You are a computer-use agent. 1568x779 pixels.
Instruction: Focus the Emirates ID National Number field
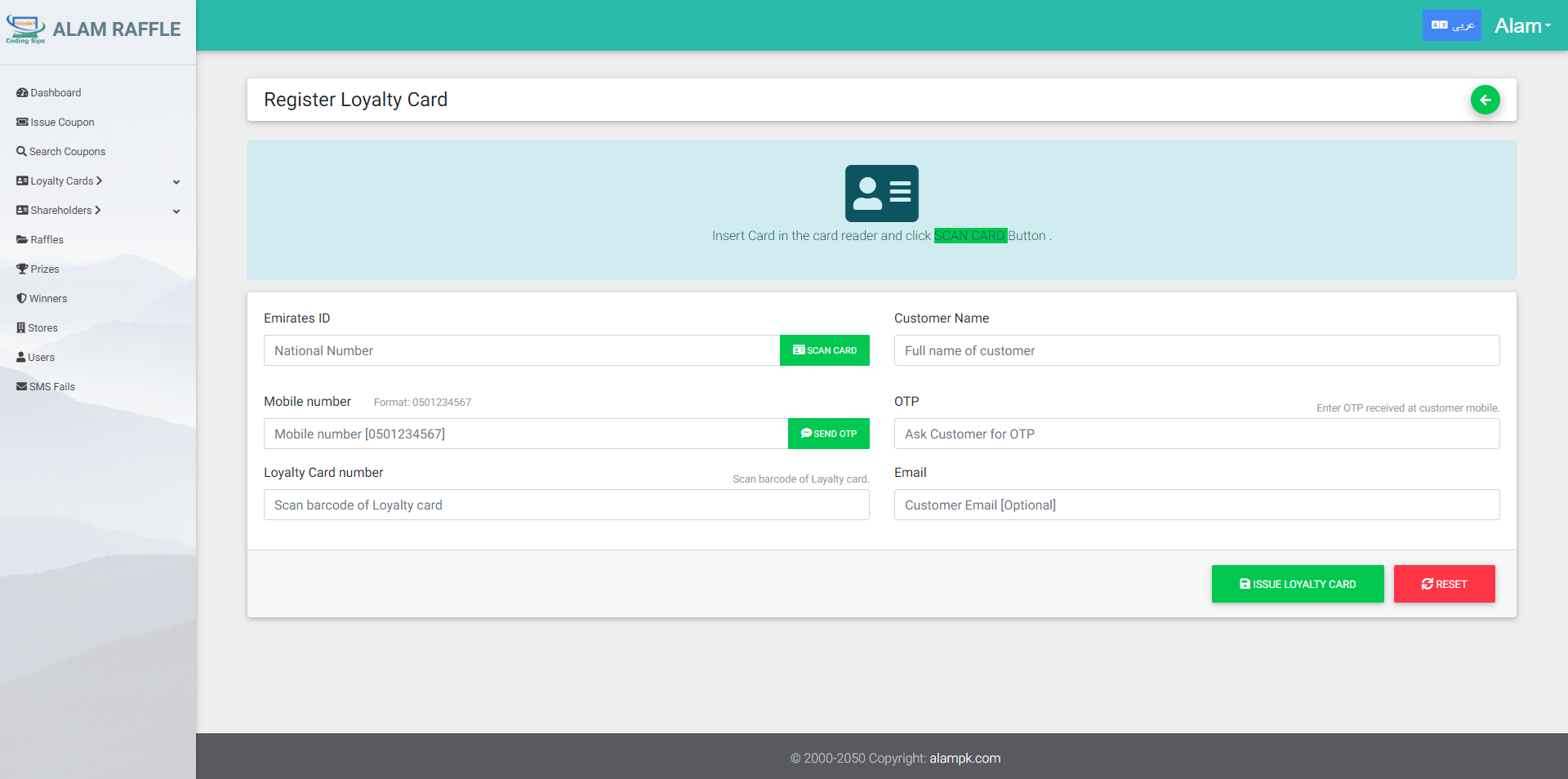pyautogui.click(x=521, y=351)
